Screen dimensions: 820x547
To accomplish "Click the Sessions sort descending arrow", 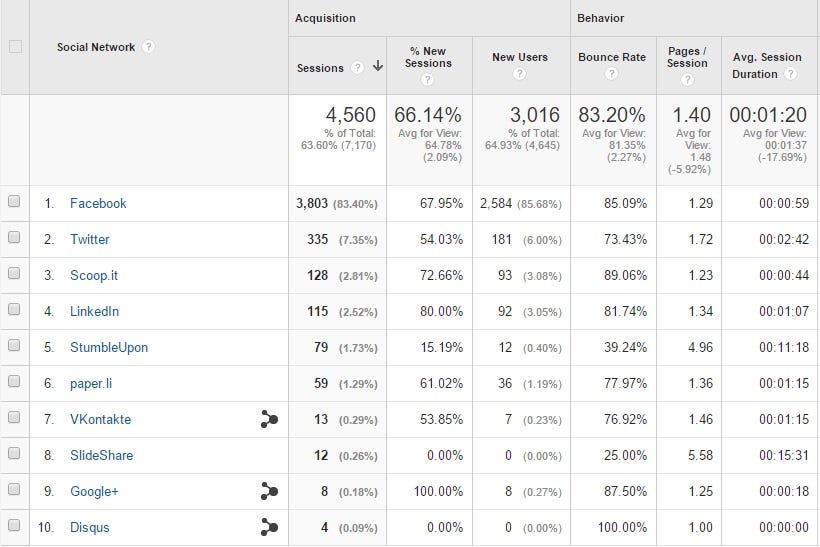I will point(378,66).
